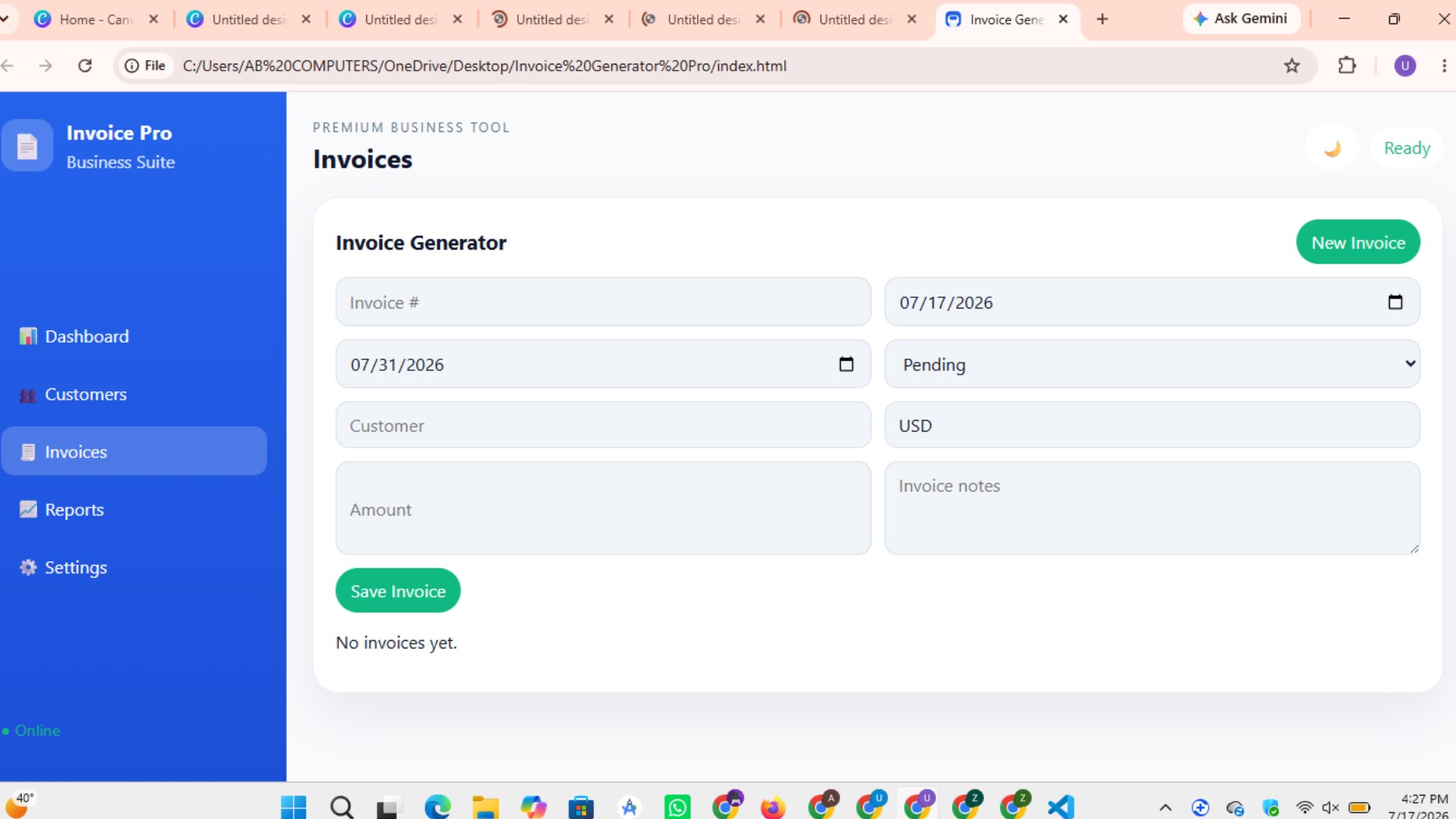The image size is (1456, 819).
Task: Open a new browser tab
Action: pos(1102,19)
